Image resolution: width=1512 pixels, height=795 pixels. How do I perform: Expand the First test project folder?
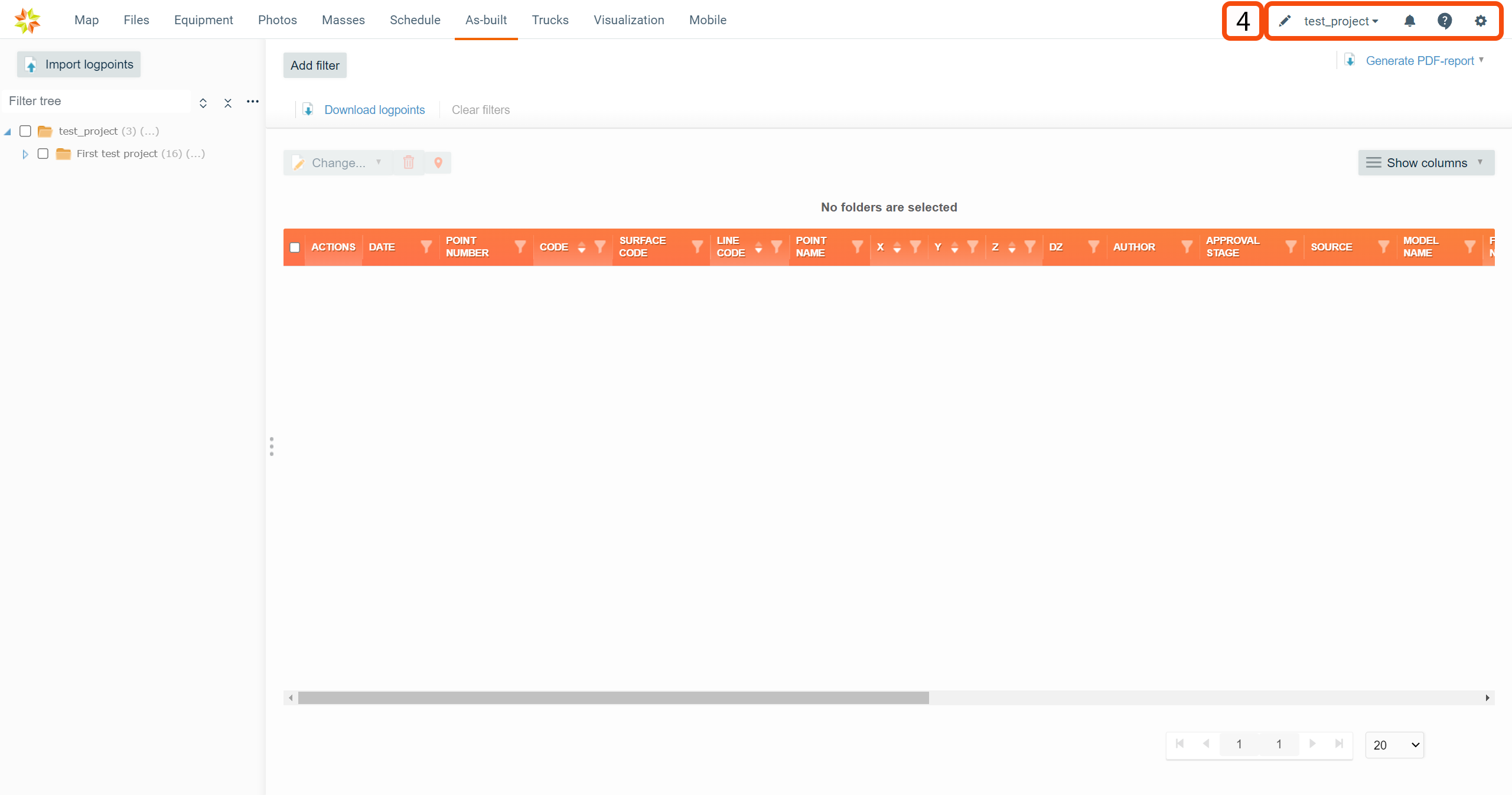pyautogui.click(x=25, y=154)
